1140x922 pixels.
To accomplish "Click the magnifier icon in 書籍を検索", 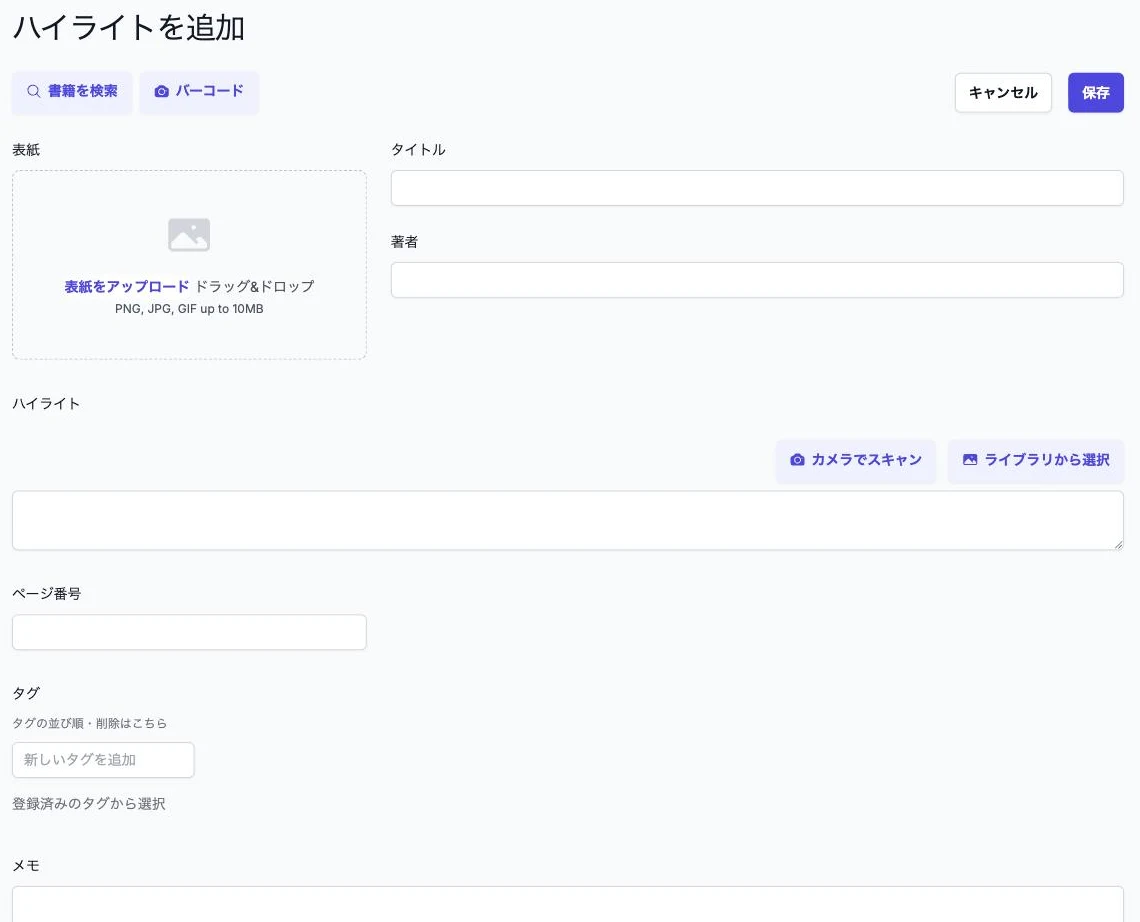I will [33, 92].
